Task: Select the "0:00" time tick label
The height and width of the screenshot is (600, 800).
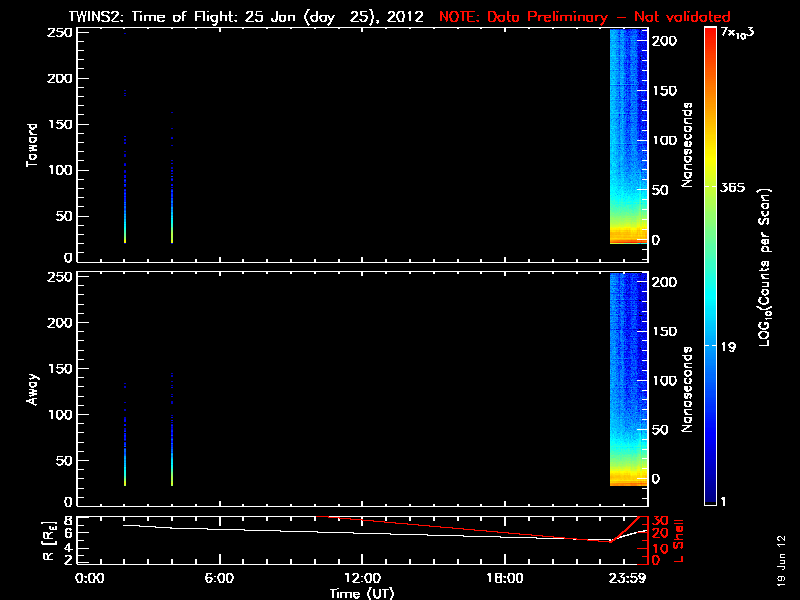Action: (90, 578)
